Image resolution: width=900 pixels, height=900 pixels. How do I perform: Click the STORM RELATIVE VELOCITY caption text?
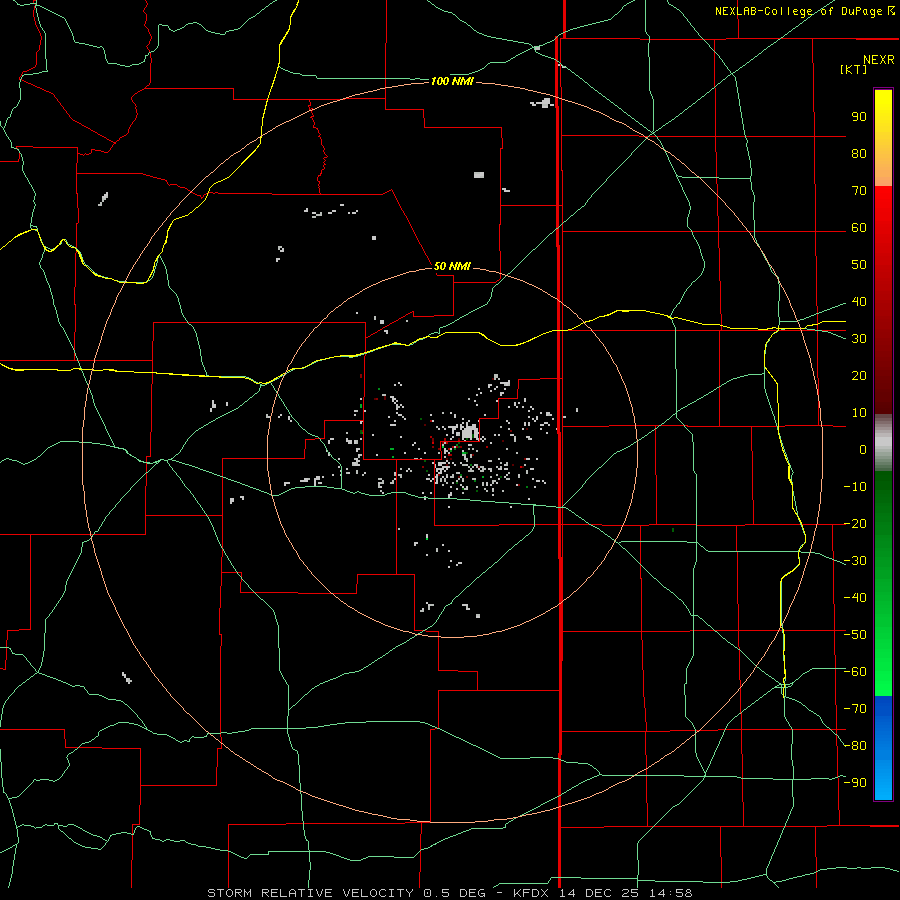click(310, 893)
